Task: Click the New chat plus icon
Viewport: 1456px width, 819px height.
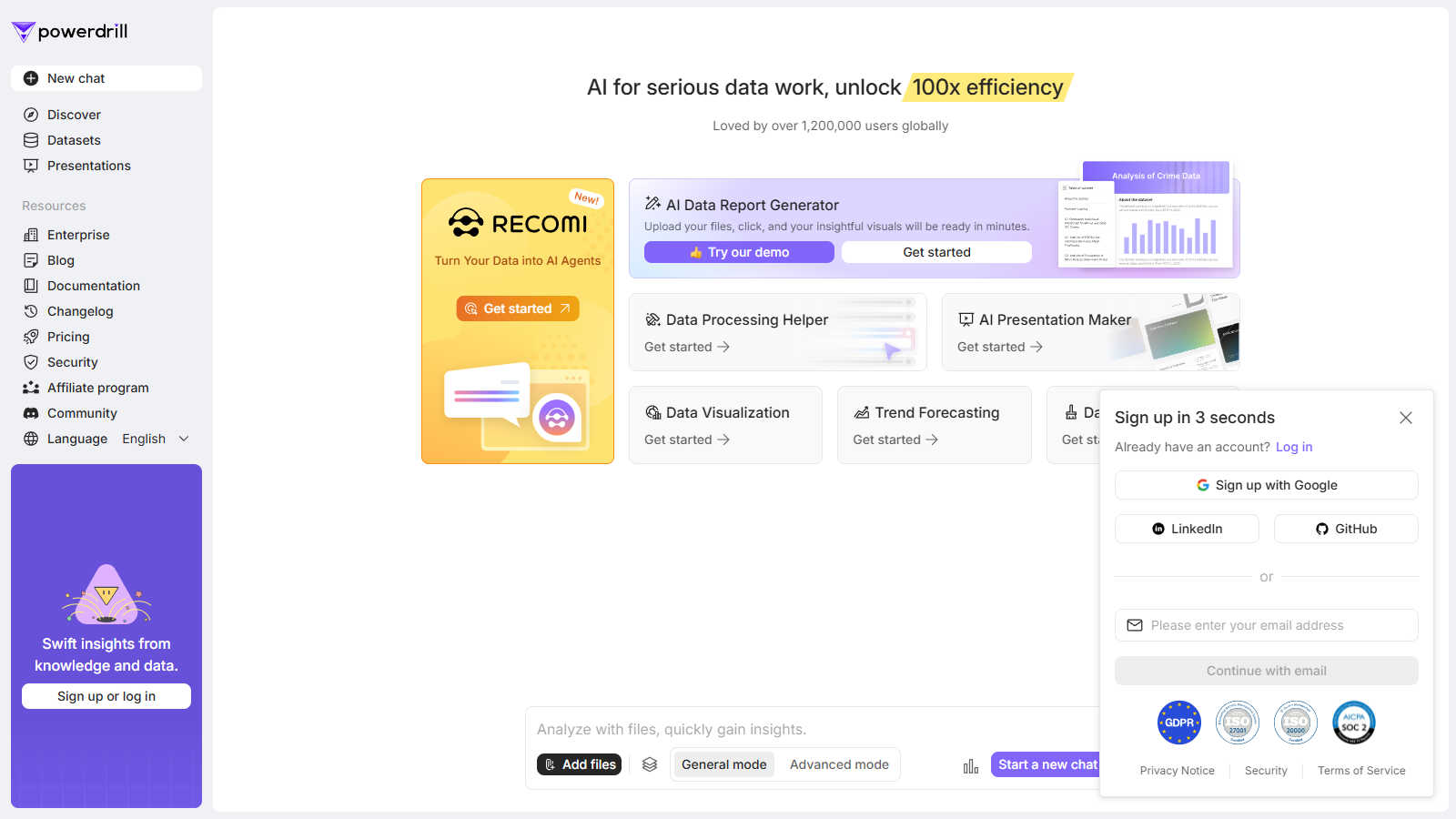Action: click(x=31, y=78)
